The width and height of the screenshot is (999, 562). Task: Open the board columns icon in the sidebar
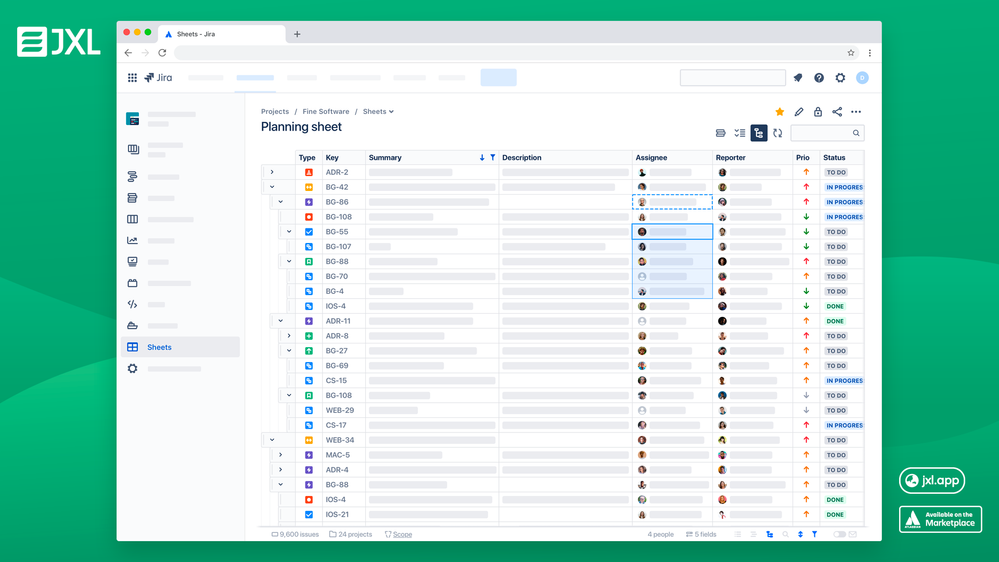click(133, 219)
